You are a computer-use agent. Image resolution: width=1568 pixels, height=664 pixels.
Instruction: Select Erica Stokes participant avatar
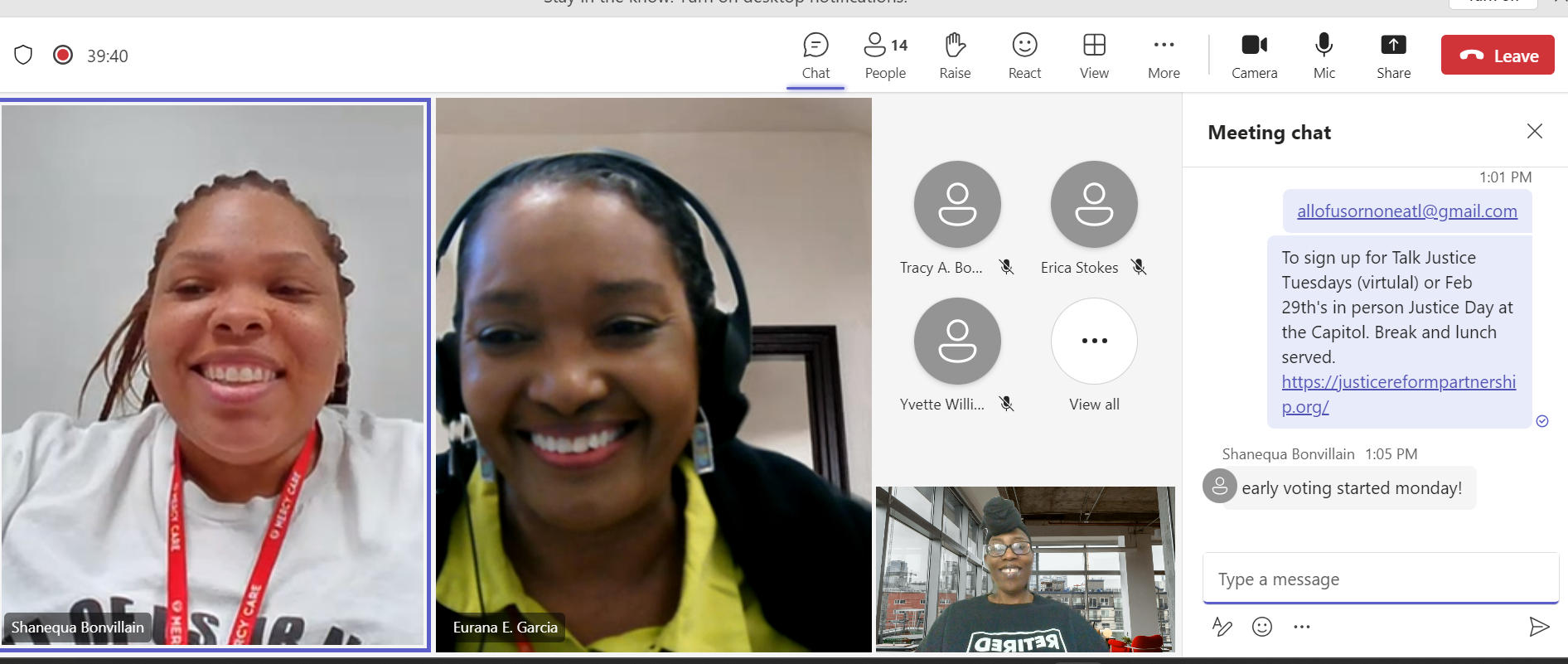click(1094, 204)
